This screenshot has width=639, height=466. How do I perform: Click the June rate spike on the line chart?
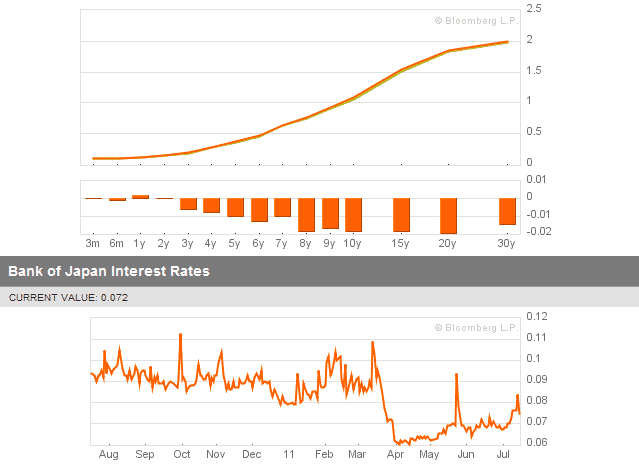(456, 375)
